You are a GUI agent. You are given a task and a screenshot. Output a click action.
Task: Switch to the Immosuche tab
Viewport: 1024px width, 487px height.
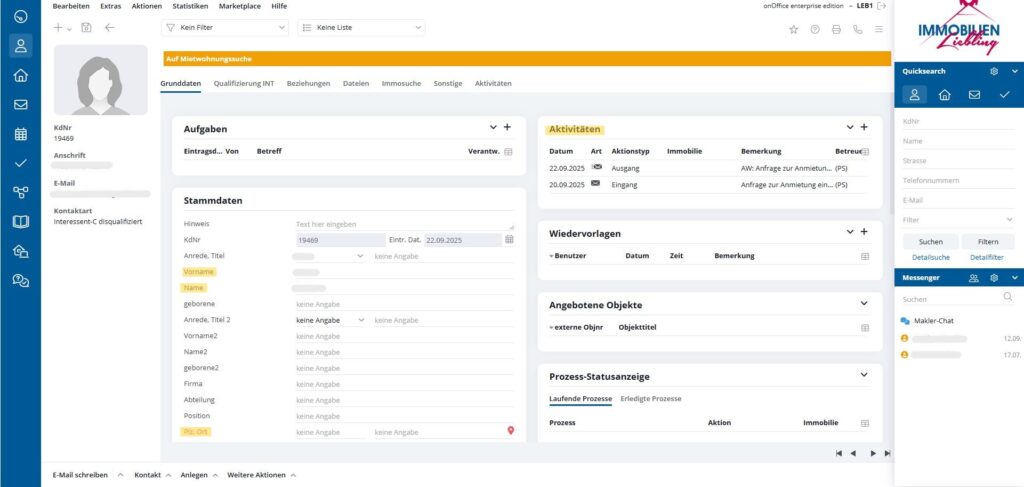(x=401, y=83)
